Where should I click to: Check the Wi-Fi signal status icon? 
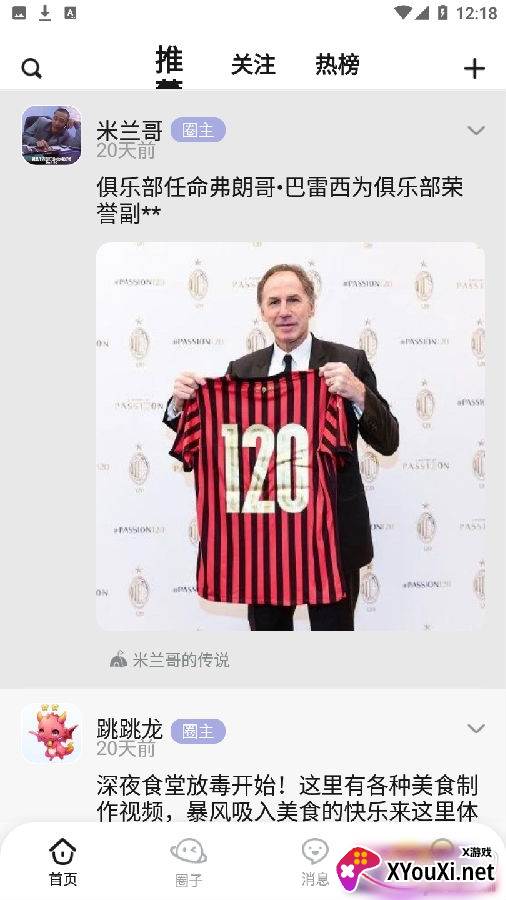(x=403, y=13)
